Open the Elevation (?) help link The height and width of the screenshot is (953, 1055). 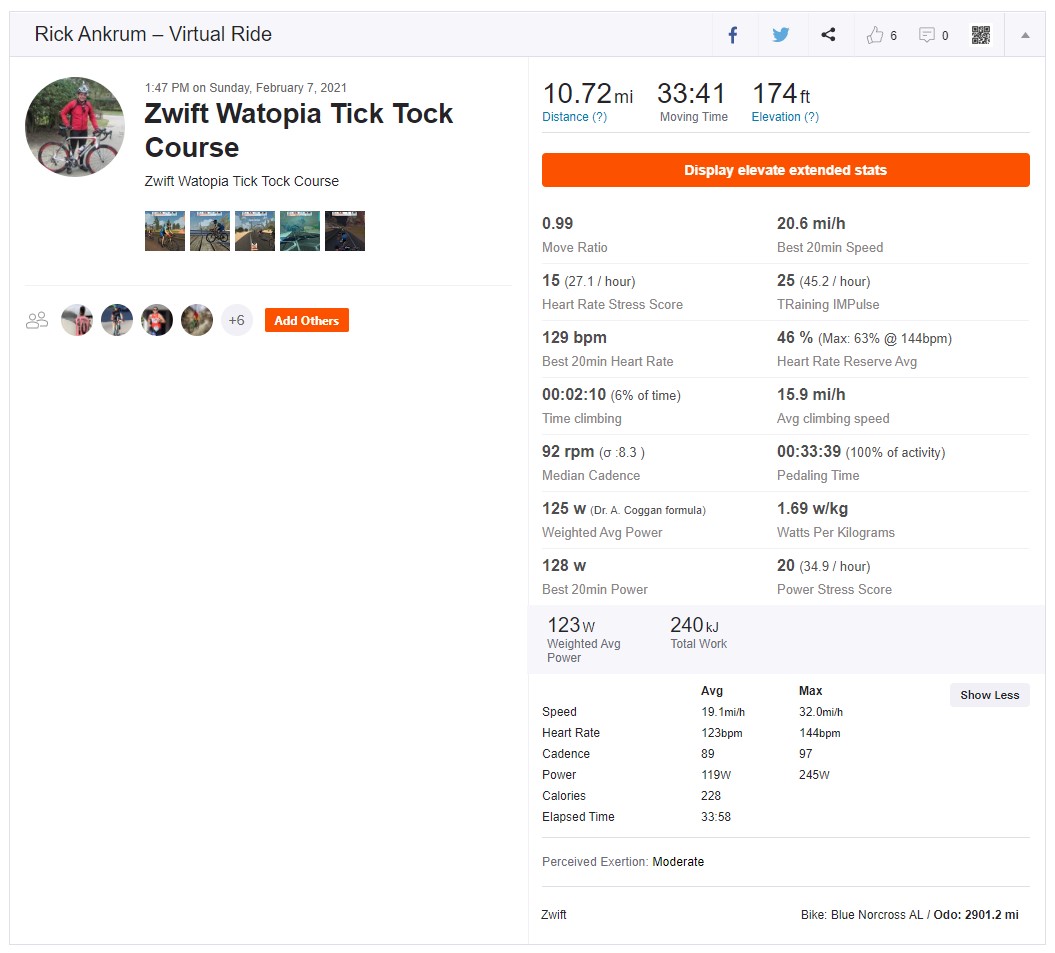(785, 117)
